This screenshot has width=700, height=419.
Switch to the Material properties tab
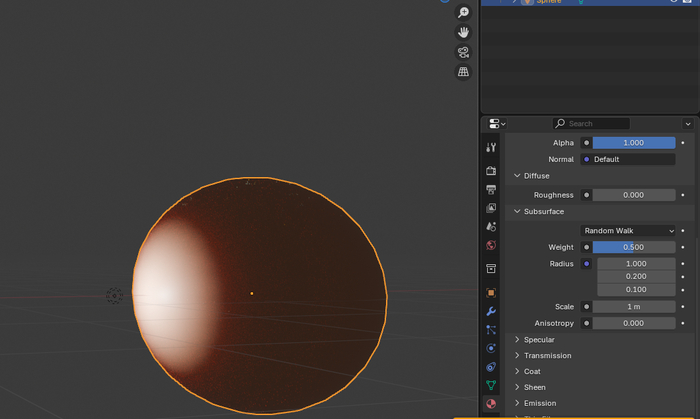[x=491, y=404]
